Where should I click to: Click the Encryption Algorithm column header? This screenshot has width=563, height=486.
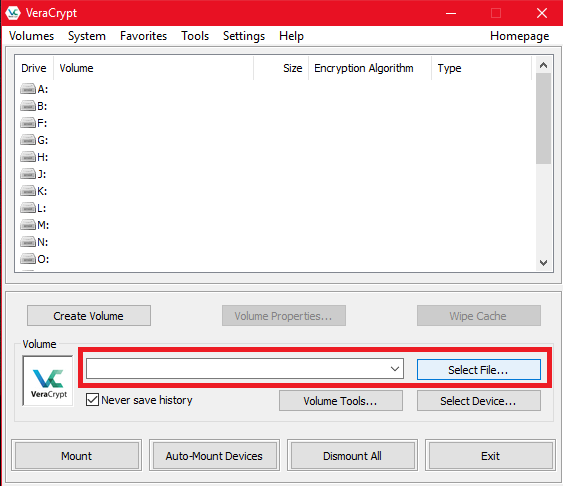[370, 68]
